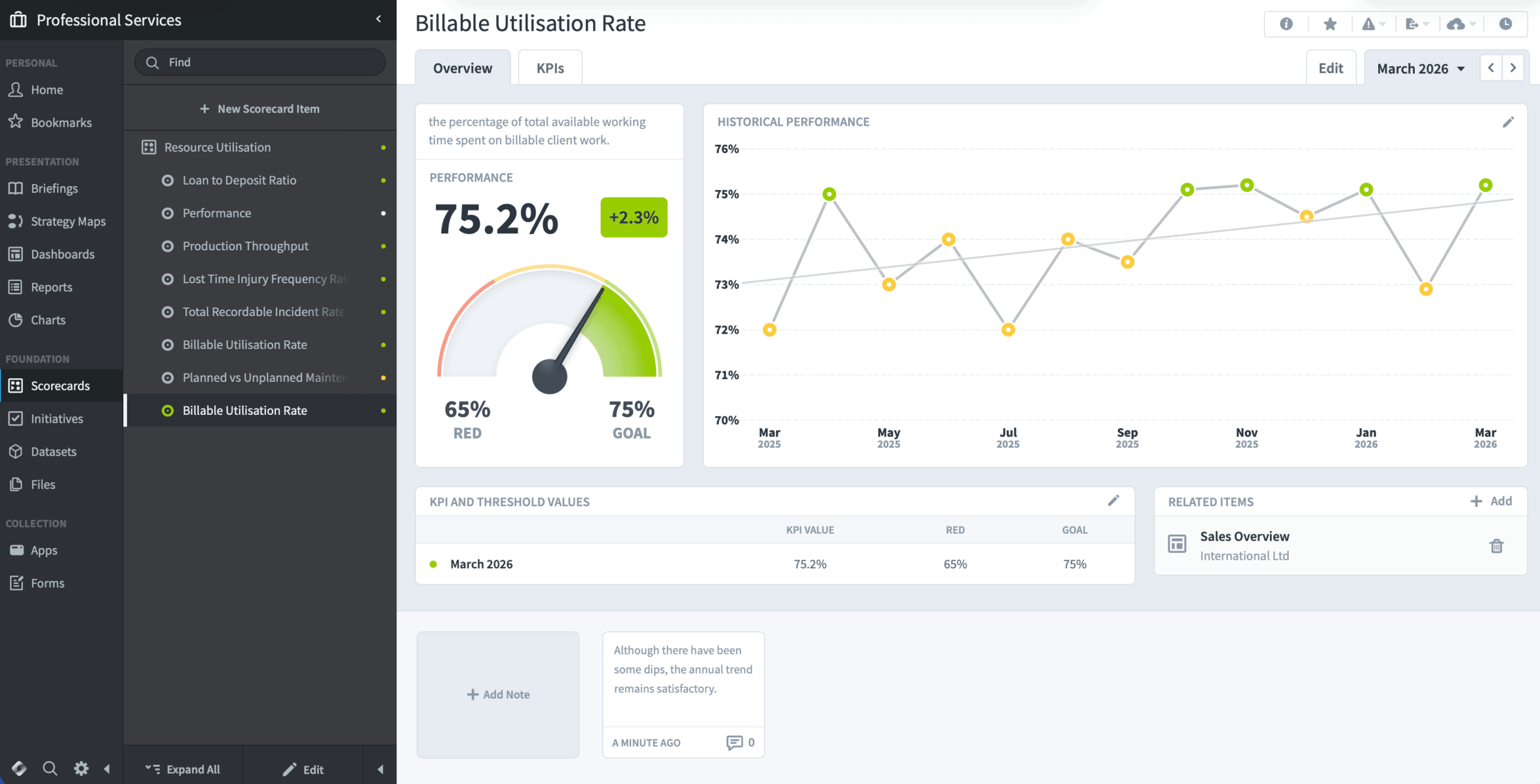This screenshot has width=1540, height=784.
Task: Edit the Historical Performance chart
Action: [1509, 121]
